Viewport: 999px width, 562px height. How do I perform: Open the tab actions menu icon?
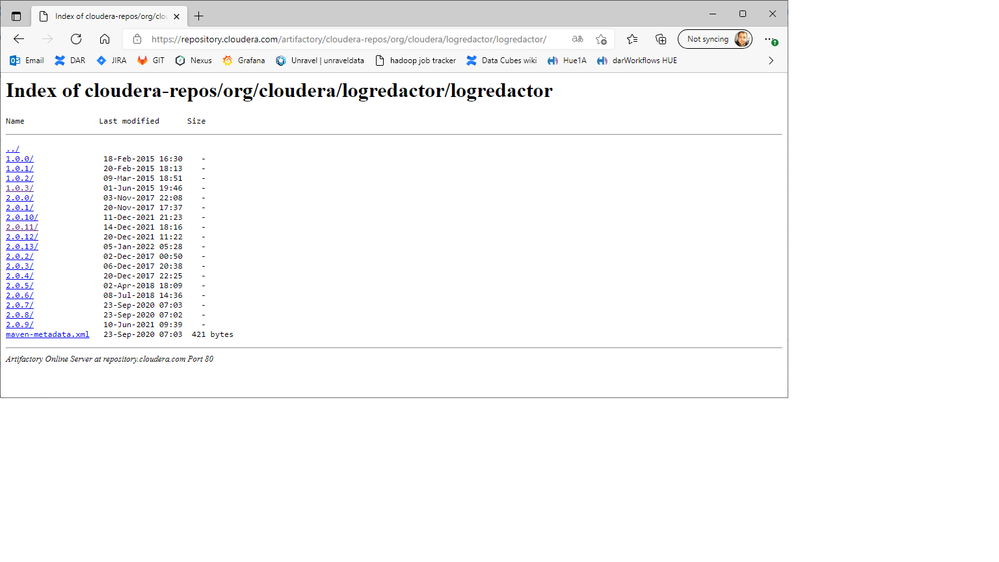[16, 16]
